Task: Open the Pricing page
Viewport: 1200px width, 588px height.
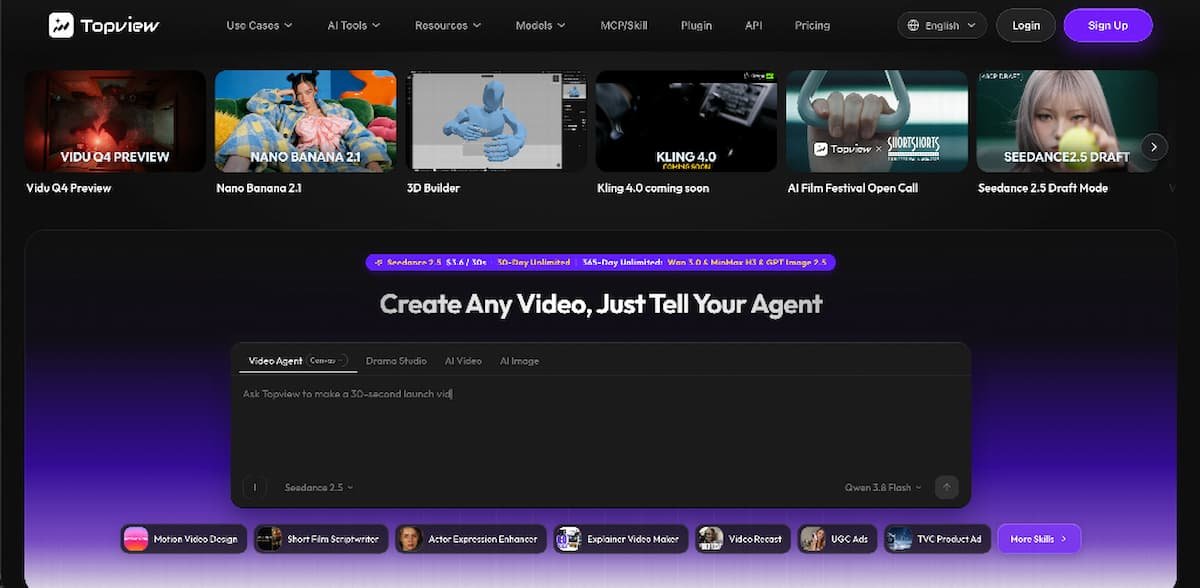Action: click(812, 25)
